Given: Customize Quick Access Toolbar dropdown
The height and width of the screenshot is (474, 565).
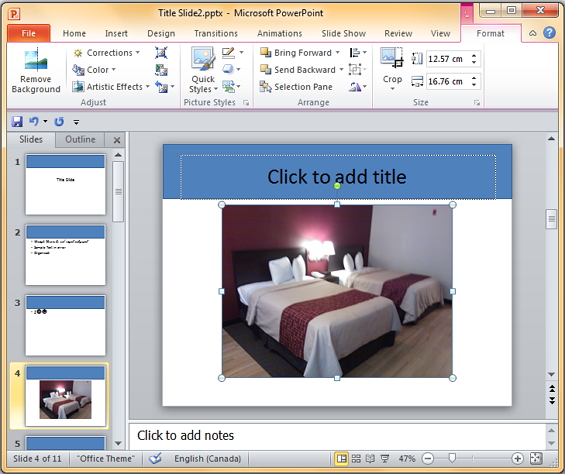Looking at the screenshot, I should 76,122.
